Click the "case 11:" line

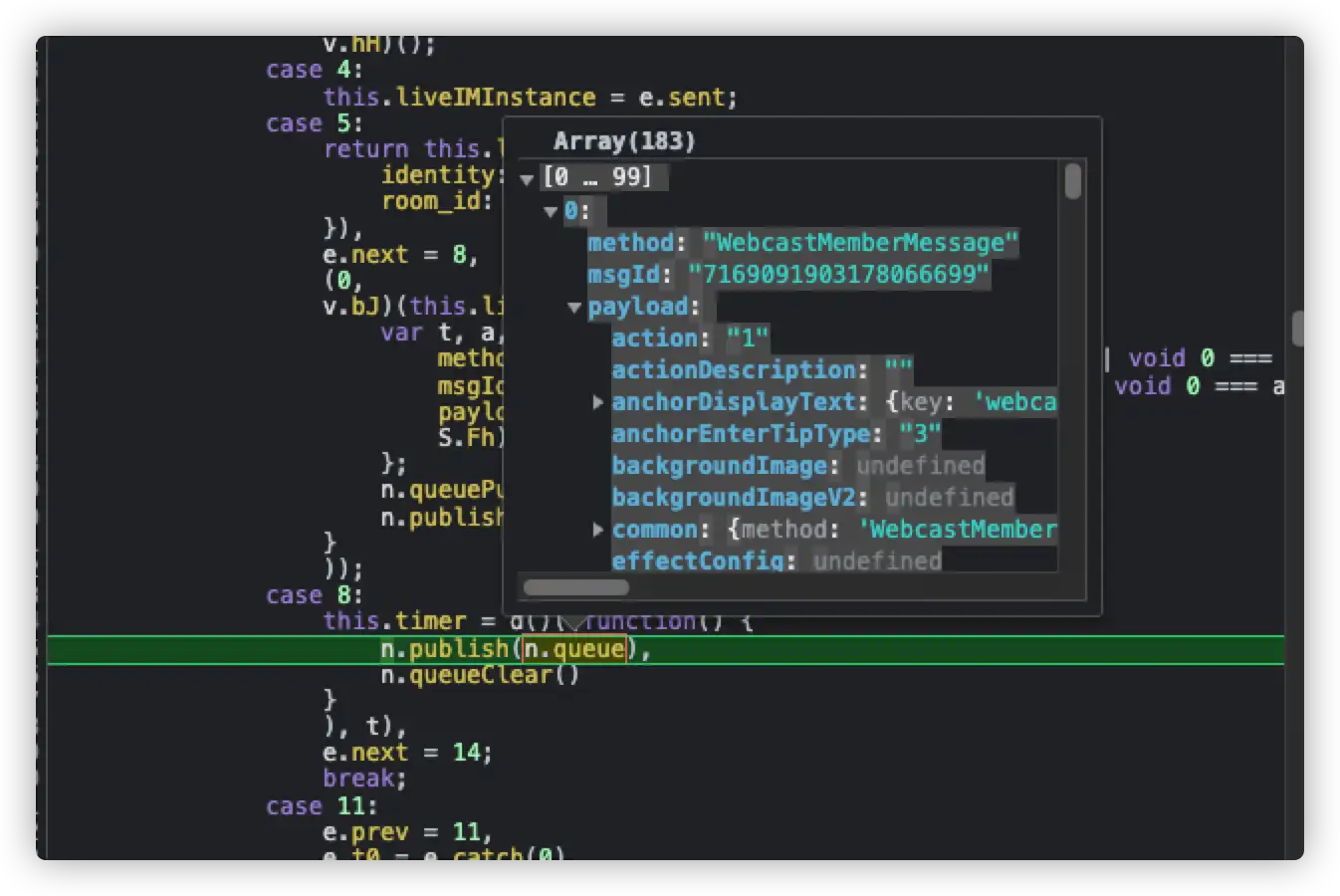pyautogui.click(x=322, y=805)
